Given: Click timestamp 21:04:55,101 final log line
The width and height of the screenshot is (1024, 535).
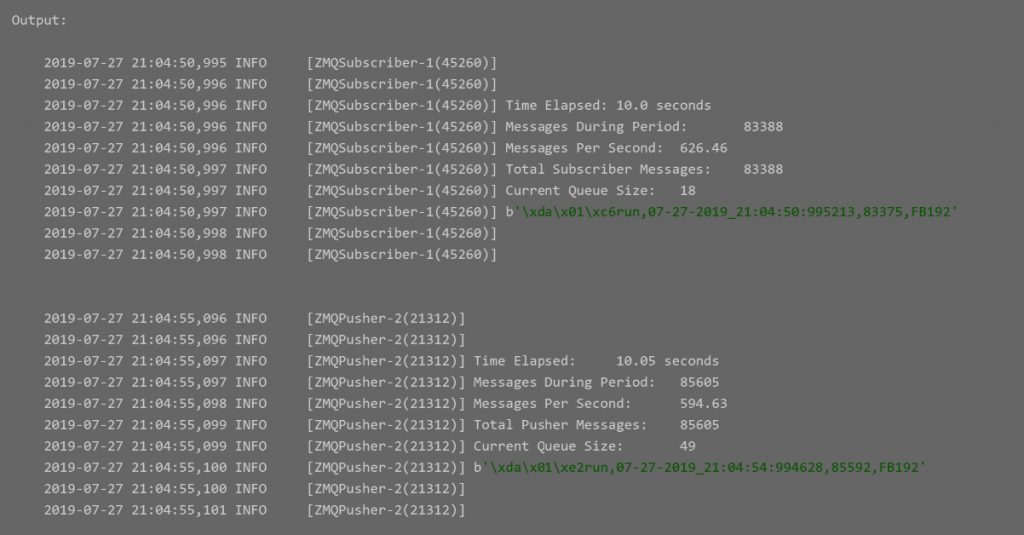Looking at the screenshot, I should pyautogui.click(x=179, y=510).
